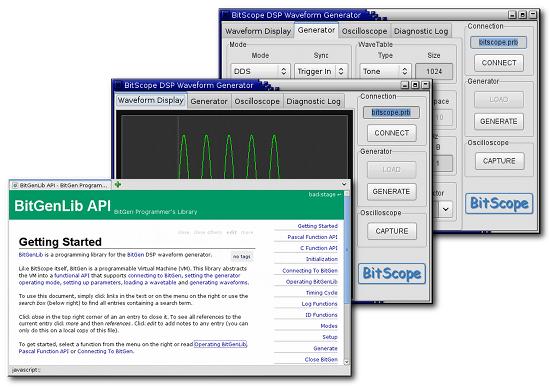
Task: Click the browser page vertical scrollbar thumb
Action: [347, 249]
